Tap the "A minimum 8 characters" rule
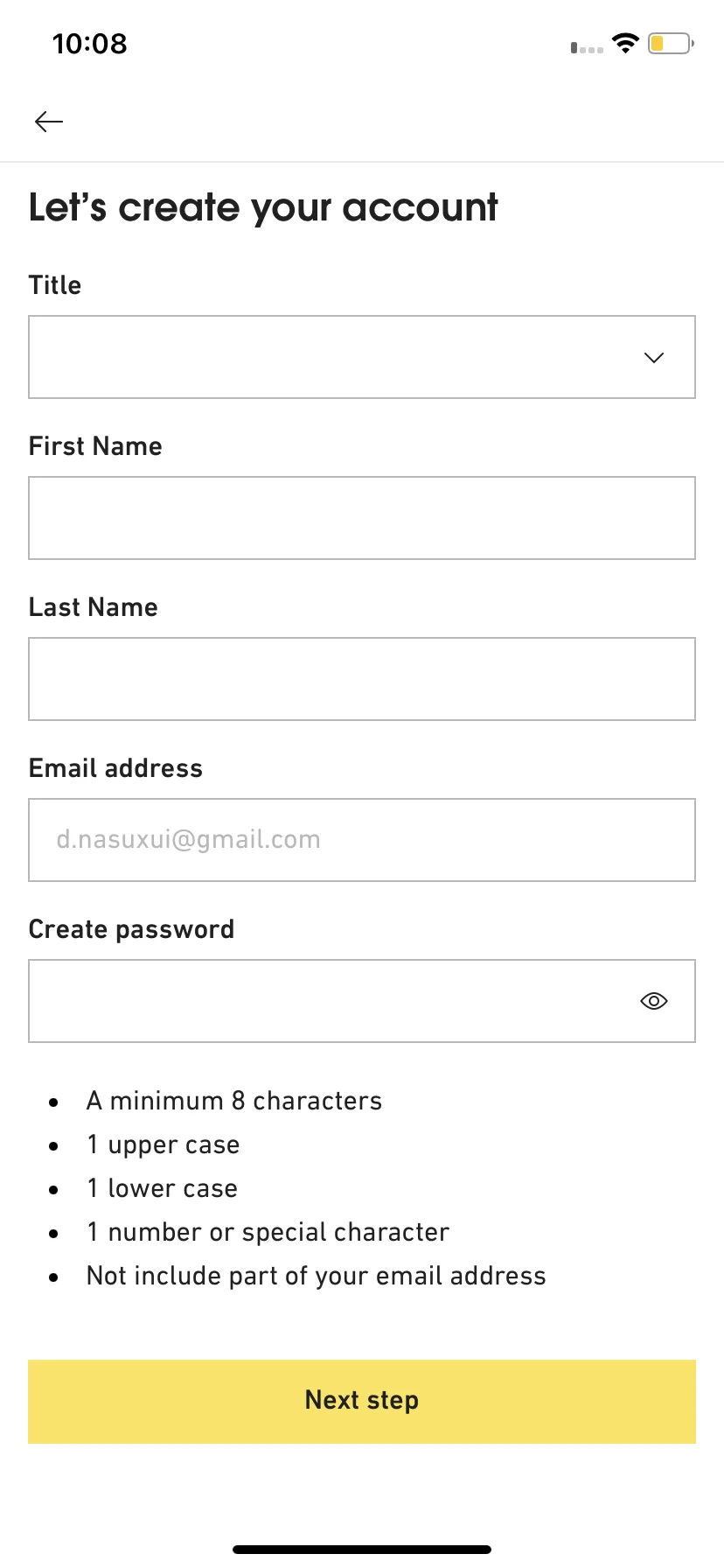Viewport: 724px width, 1568px height. [x=234, y=1101]
